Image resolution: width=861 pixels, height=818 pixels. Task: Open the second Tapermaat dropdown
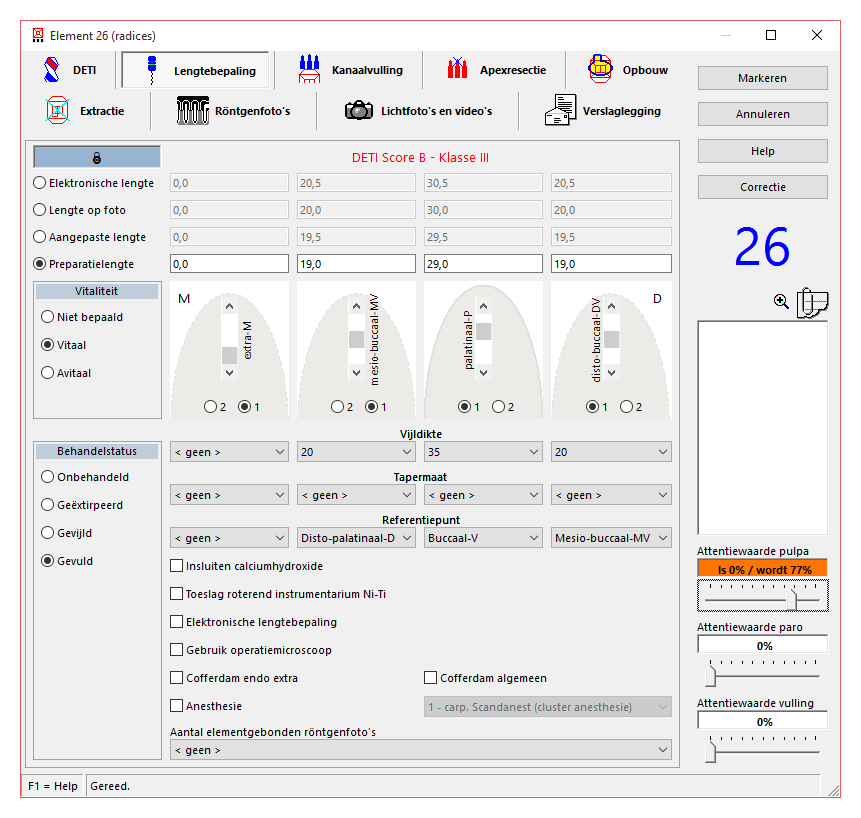tap(356, 495)
